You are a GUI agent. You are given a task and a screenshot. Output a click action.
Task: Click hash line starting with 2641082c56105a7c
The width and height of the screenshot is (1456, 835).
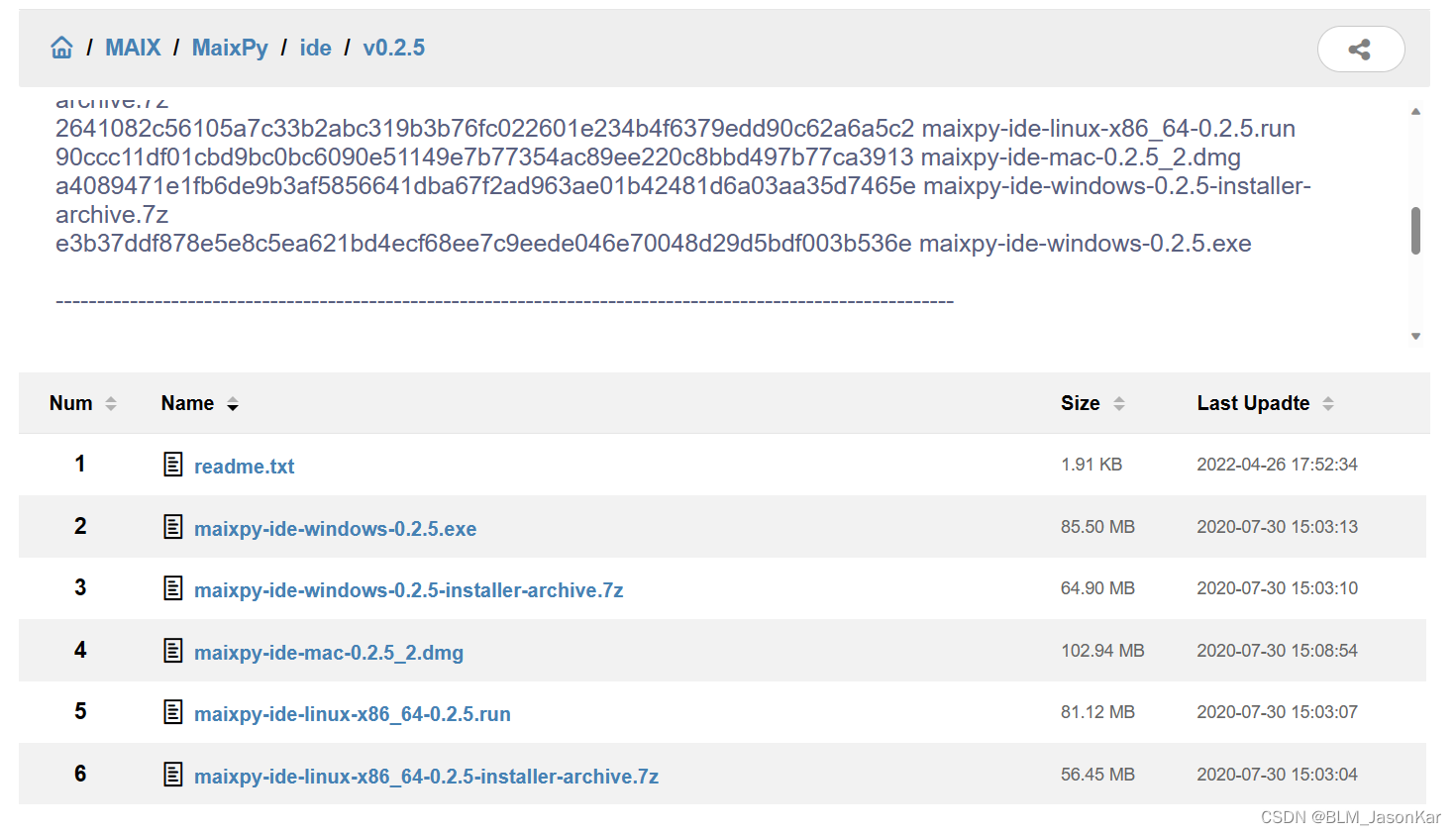(x=676, y=129)
